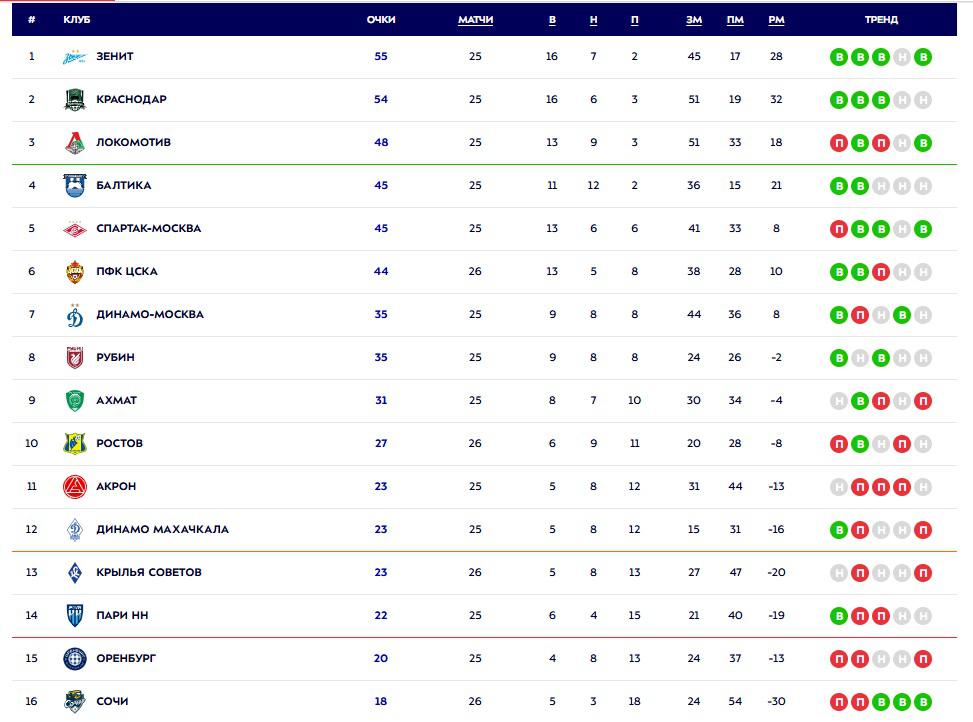This screenshot has width=973, height=722.
Task: Click the Spartak-Moscow club emblem
Action: coord(75,229)
